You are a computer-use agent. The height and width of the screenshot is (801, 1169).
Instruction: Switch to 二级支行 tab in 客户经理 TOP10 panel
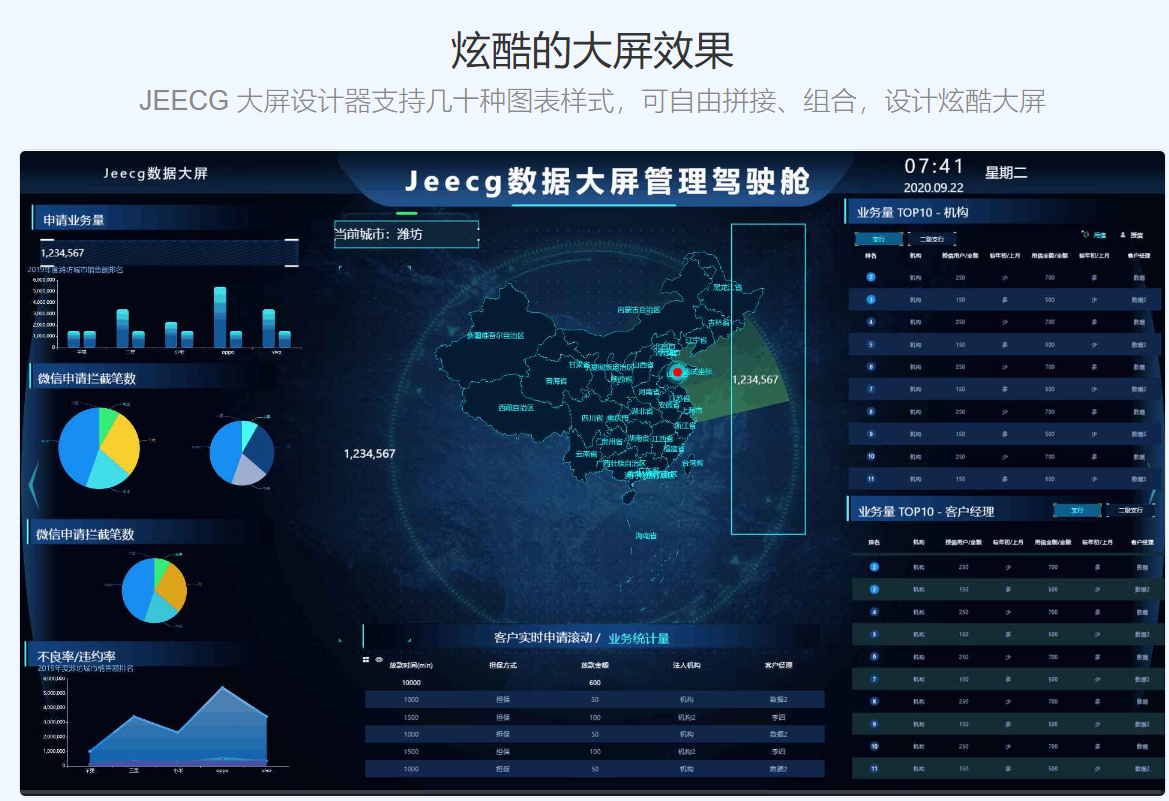(x=1130, y=510)
